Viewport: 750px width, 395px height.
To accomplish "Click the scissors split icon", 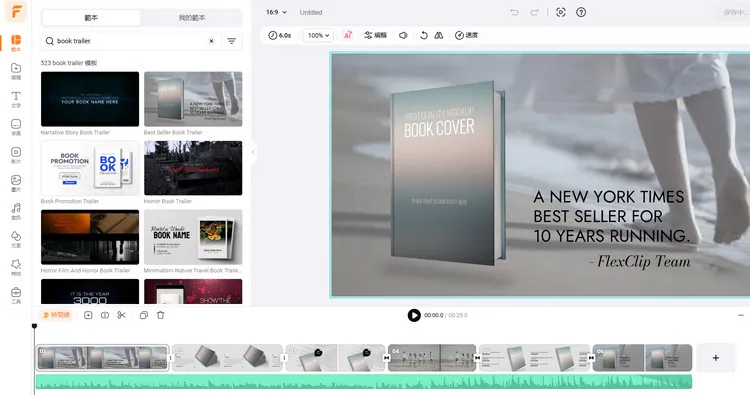I will (121, 315).
